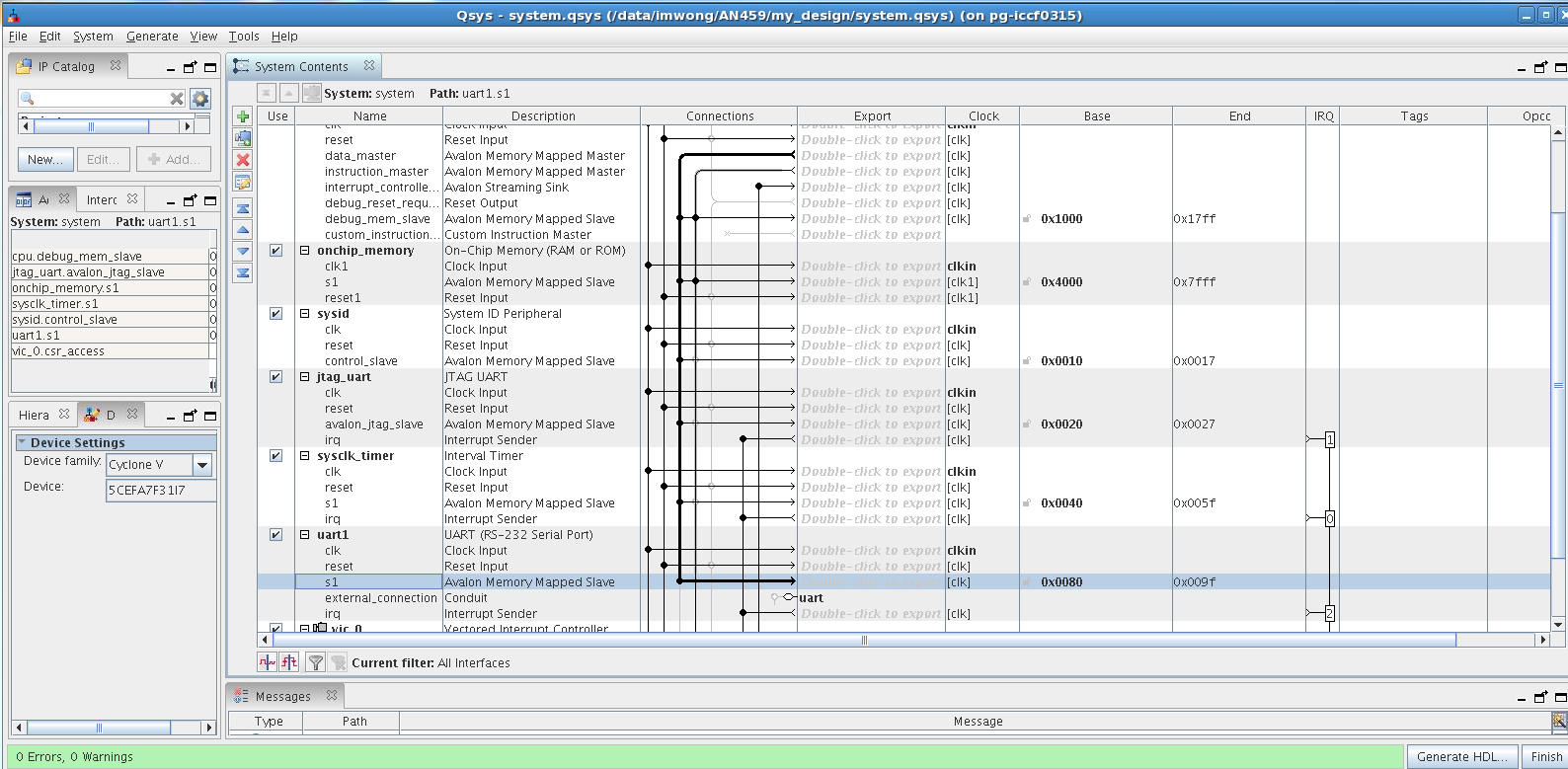Click the Generate HDL button
Viewport: 1568px width, 769px height.
click(1461, 757)
